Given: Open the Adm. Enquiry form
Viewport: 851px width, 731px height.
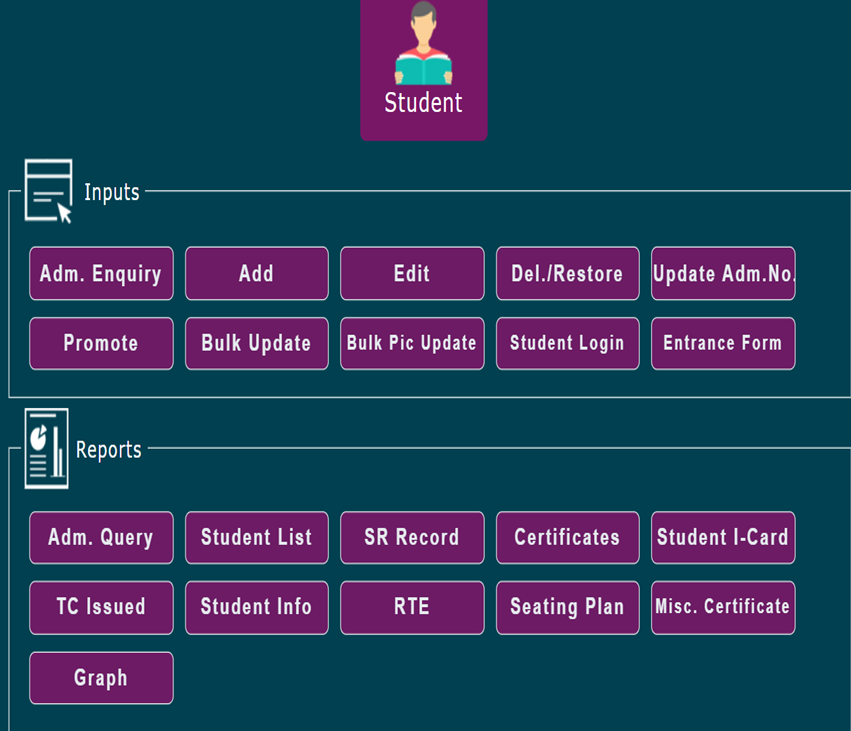Looking at the screenshot, I should click(x=101, y=274).
